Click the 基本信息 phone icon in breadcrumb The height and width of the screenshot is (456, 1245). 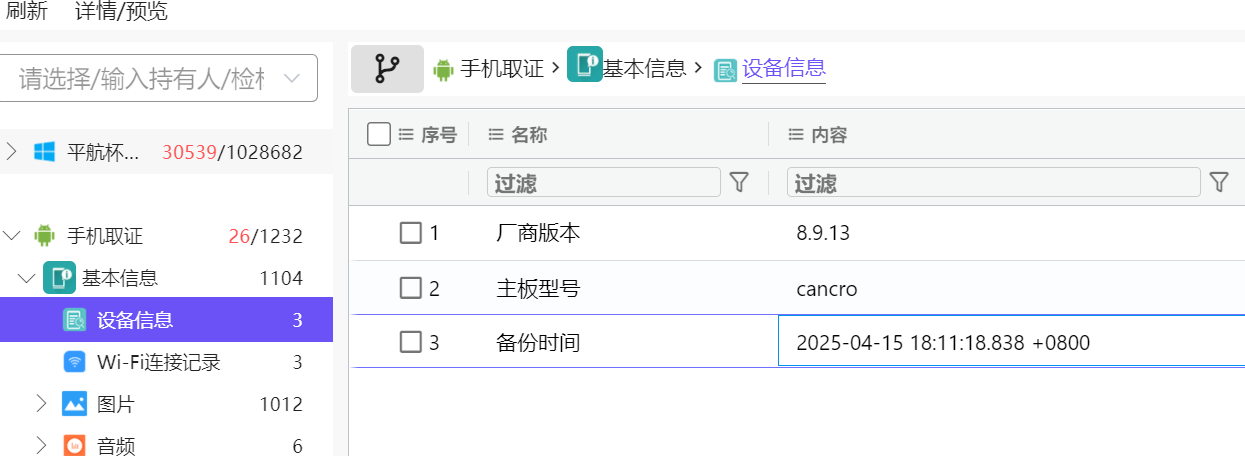[x=584, y=65]
